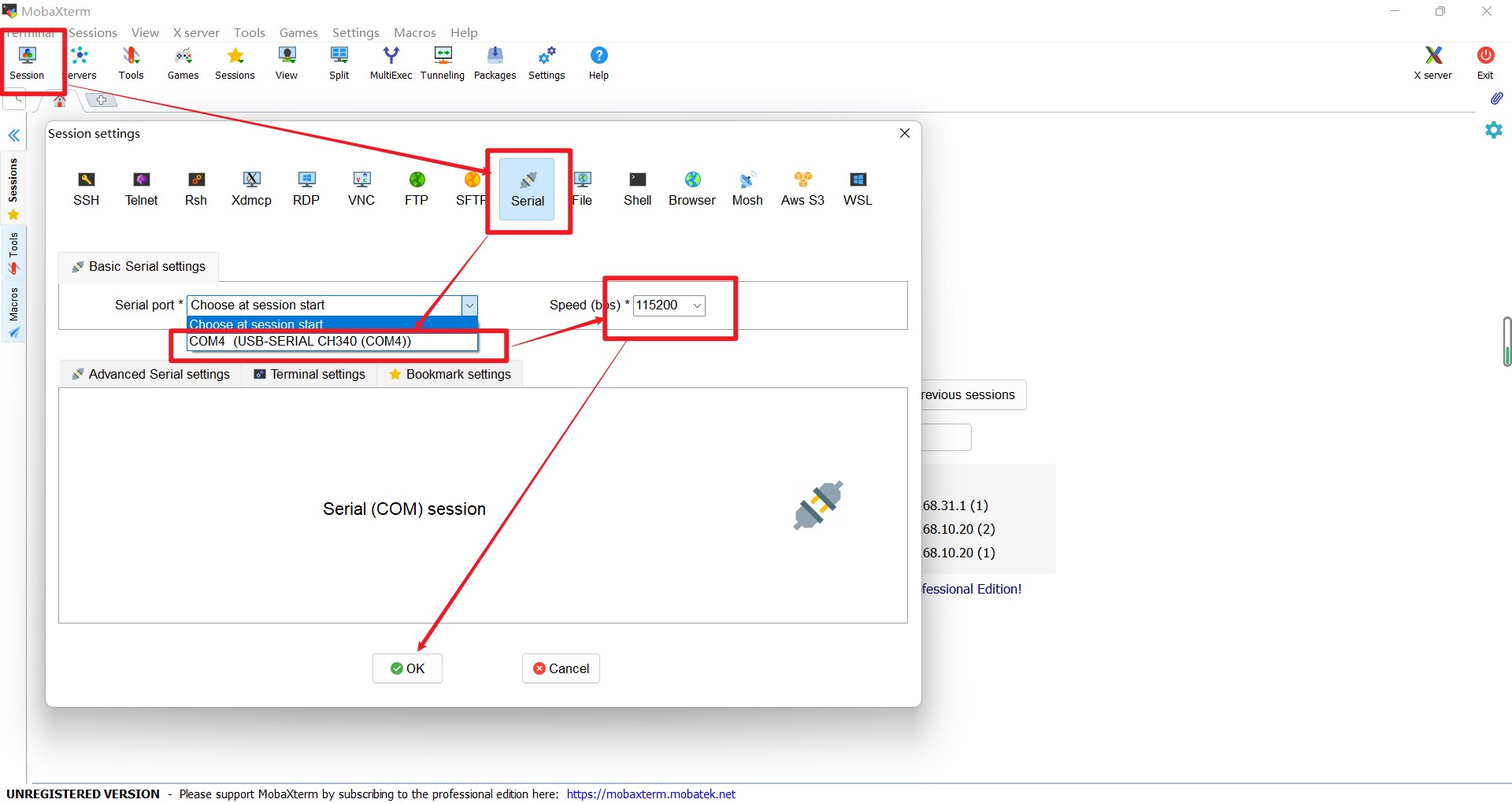
Task: Close the Session settings dialog
Action: pyautogui.click(x=905, y=133)
